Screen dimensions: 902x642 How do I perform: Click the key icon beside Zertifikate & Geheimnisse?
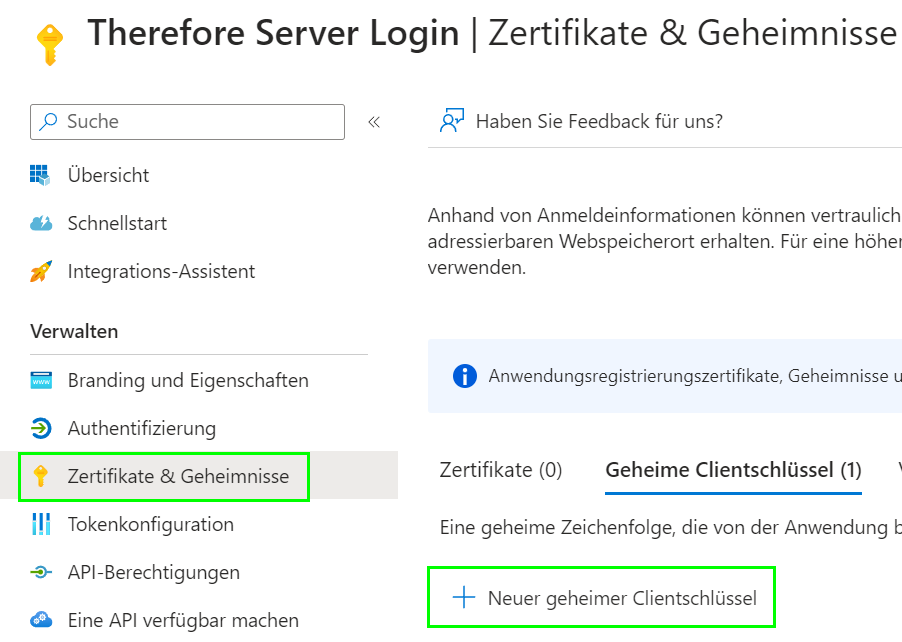click(41, 476)
